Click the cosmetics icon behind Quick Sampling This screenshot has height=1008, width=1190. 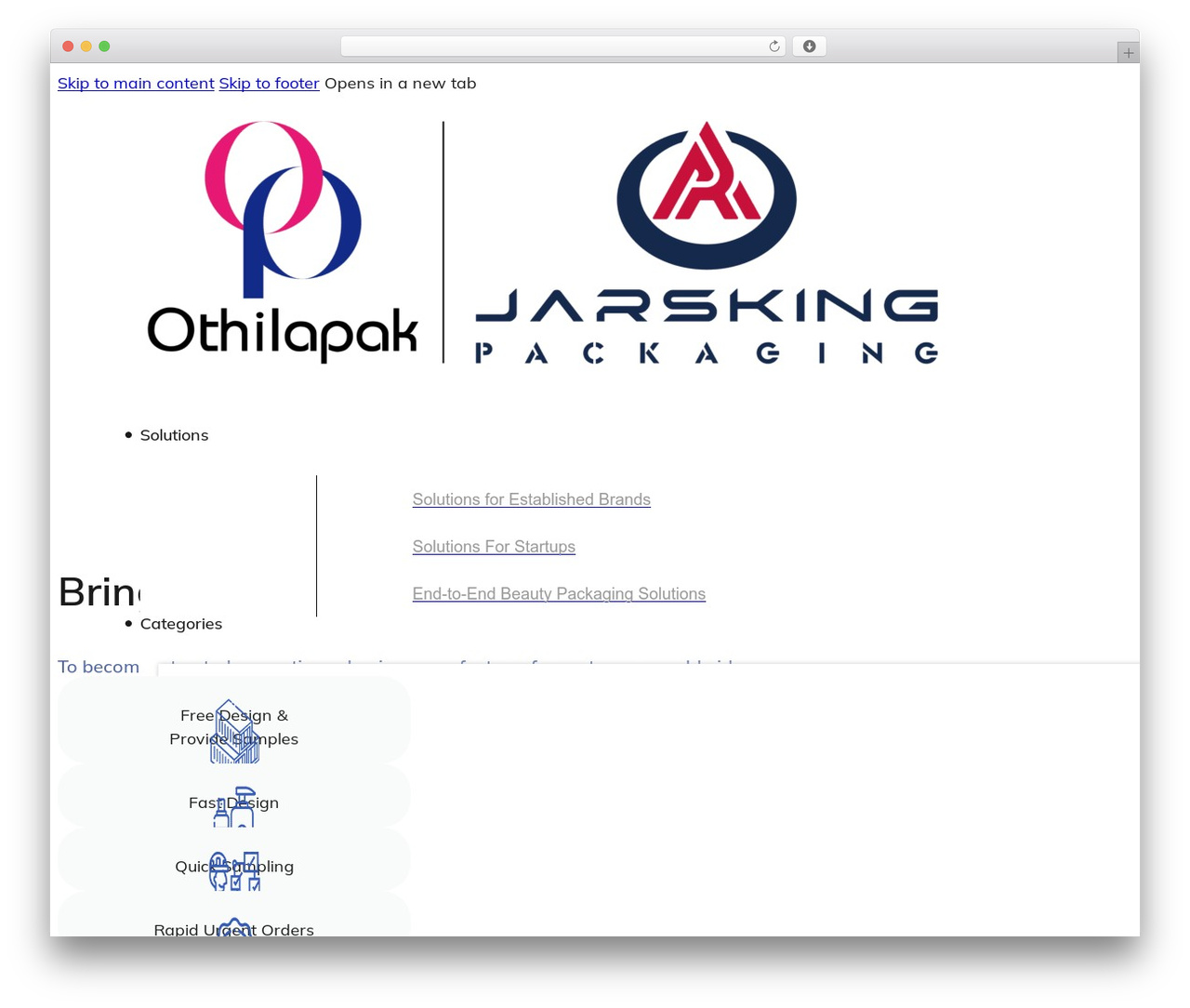point(234,871)
